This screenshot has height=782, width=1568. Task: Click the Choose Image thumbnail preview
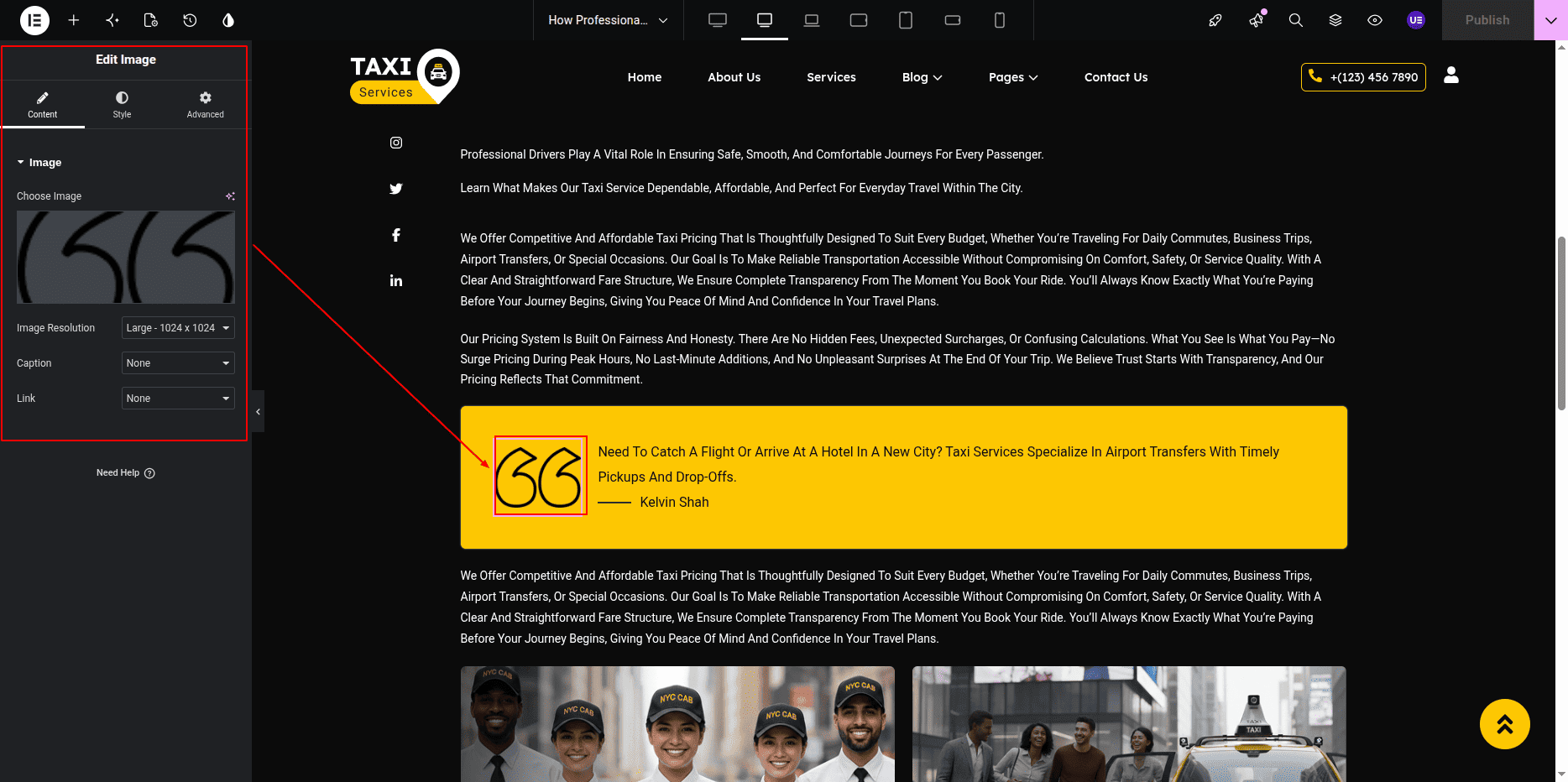(126, 257)
